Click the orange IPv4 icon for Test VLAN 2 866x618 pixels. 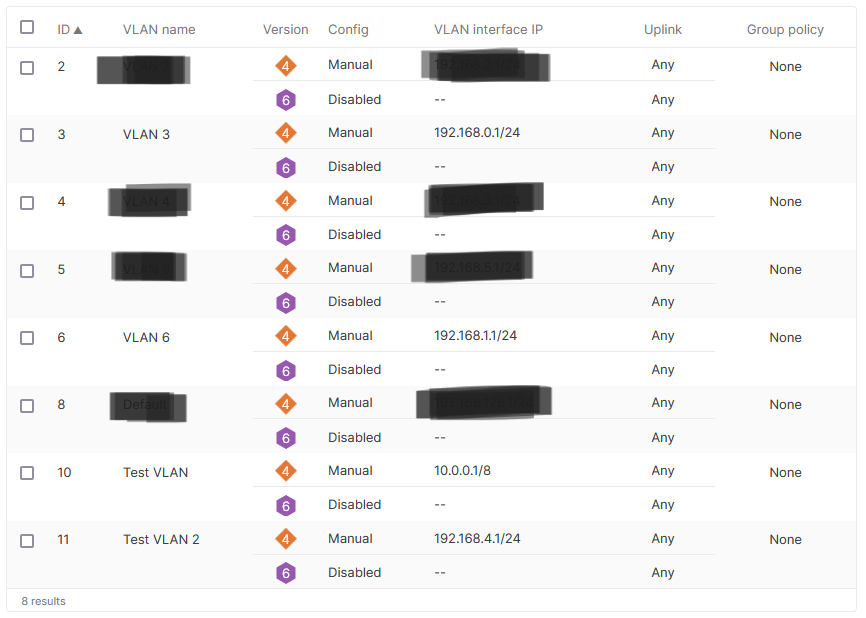pyautogui.click(x=286, y=538)
